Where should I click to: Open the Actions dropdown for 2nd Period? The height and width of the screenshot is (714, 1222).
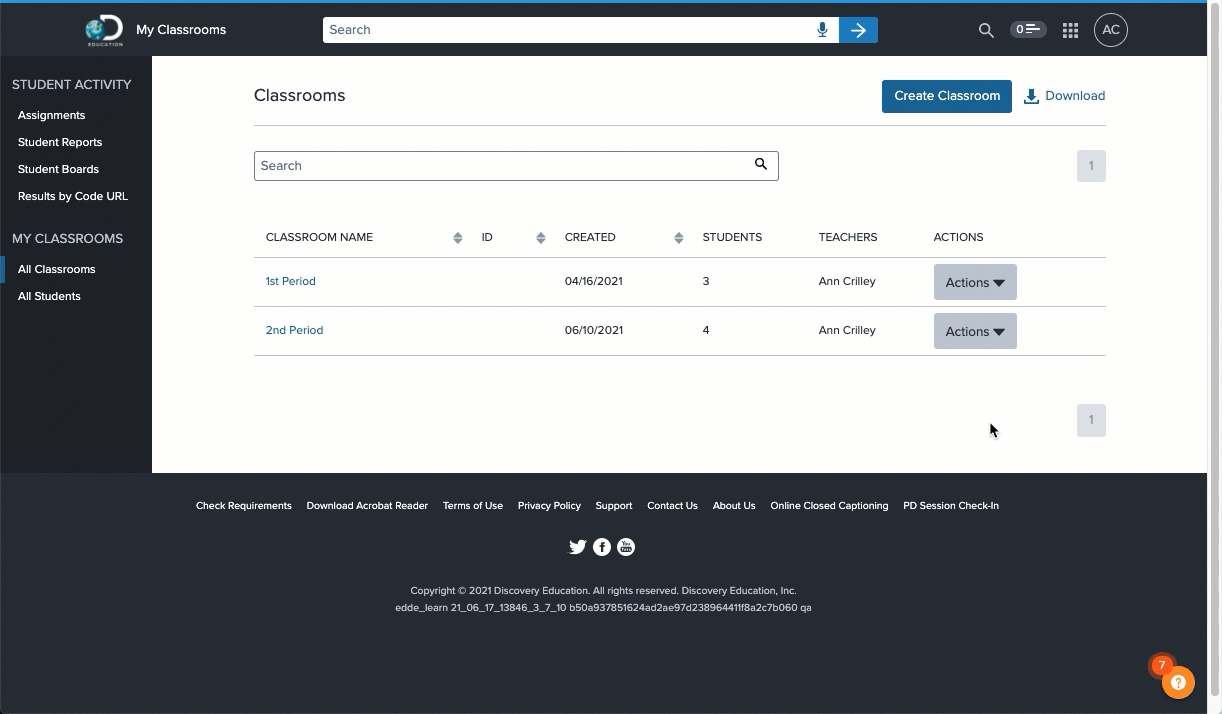pos(974,330)
